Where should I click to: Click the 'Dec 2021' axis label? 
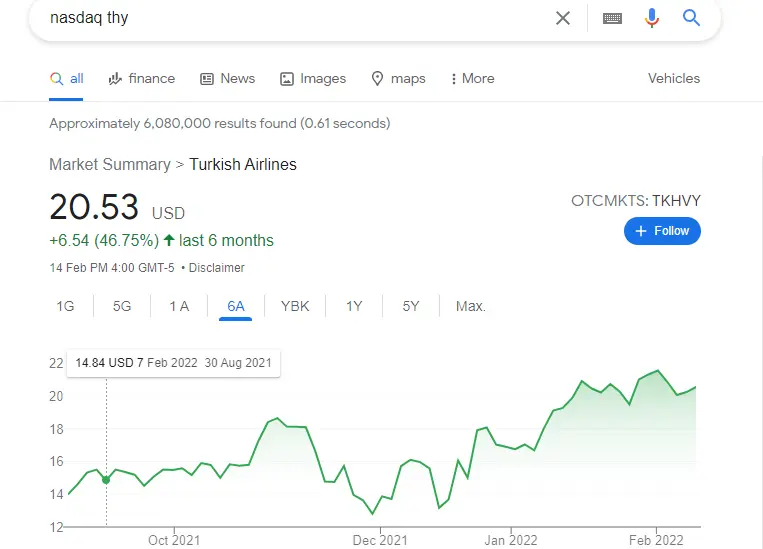[380, 540]
